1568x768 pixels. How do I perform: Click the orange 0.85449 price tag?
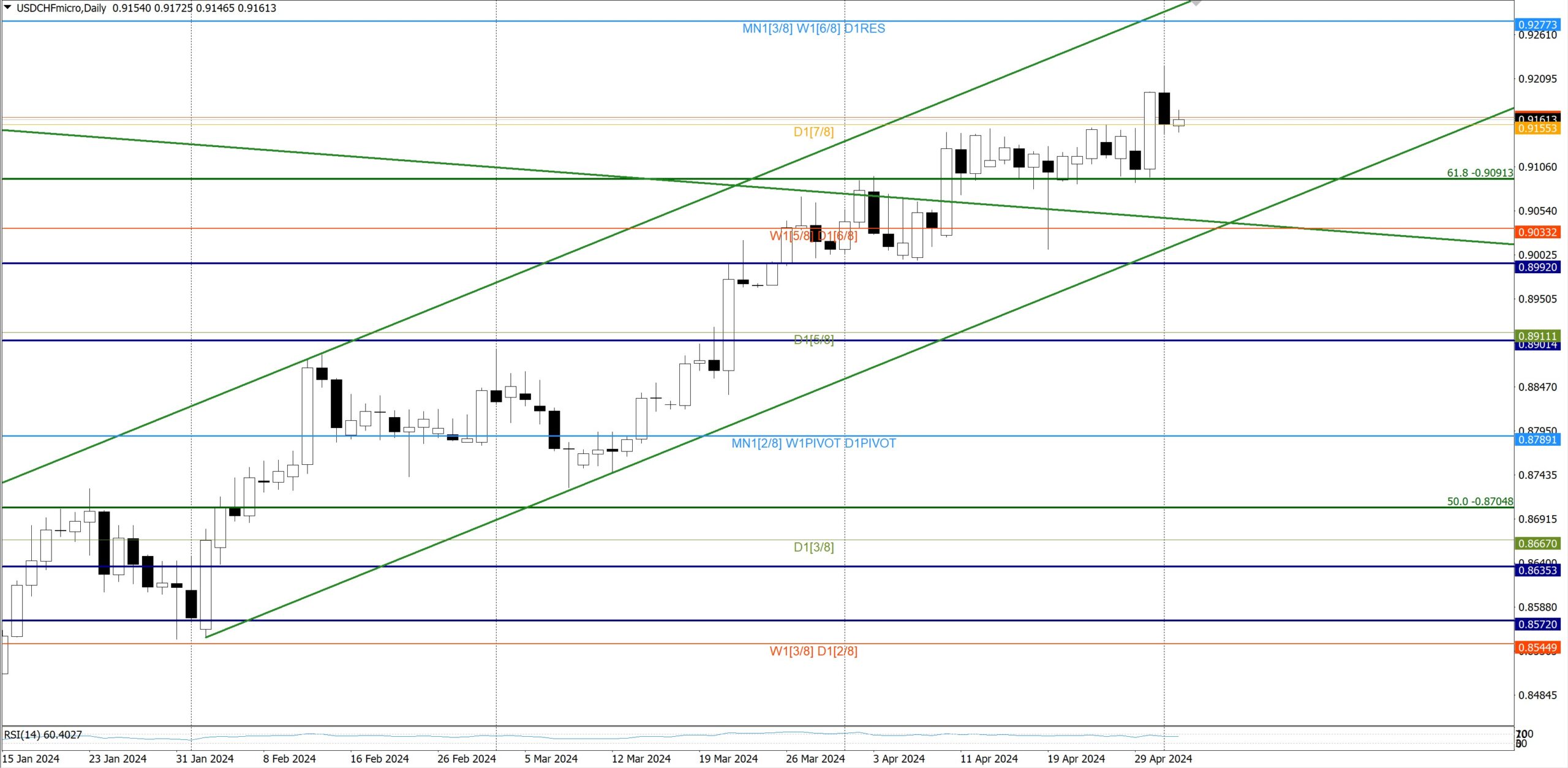1537,647
